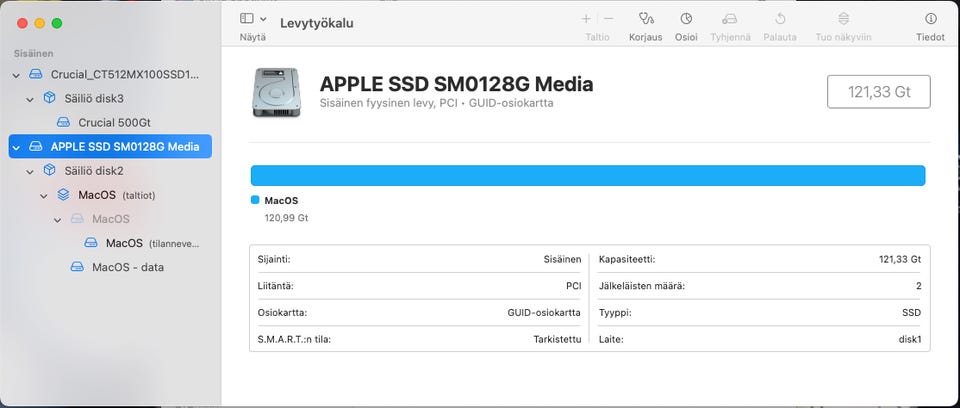The height and width of the screenshot is (408, 960).
Task: Click the Tuo näkyviin mount icon
Action: coord(844,19)
